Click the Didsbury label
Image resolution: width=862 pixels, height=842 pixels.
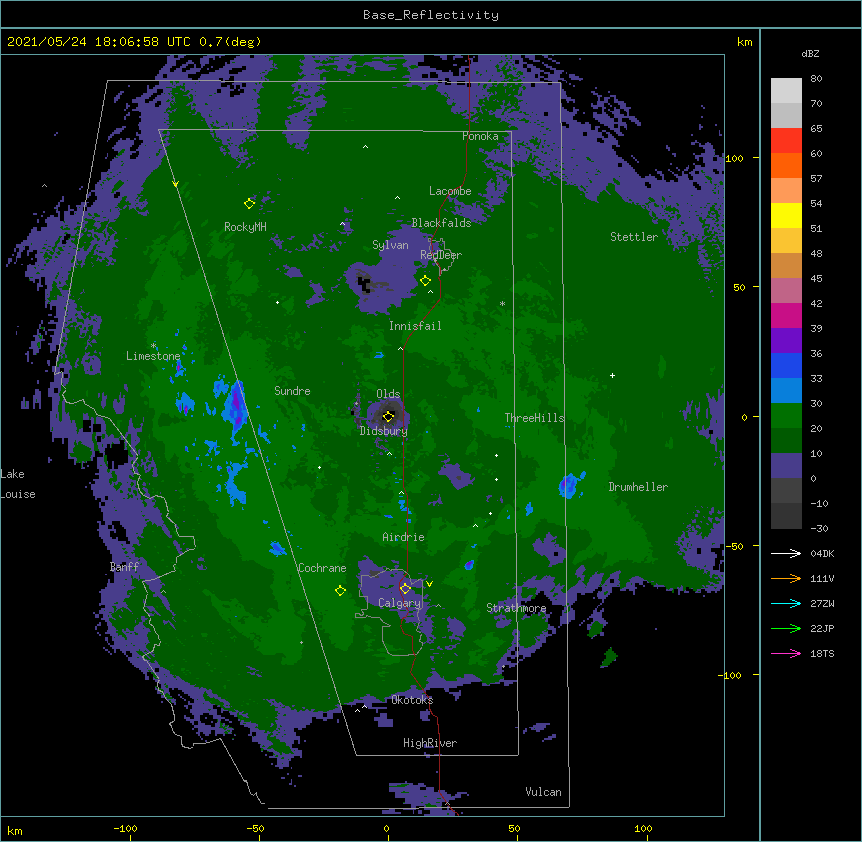point(384,431)
